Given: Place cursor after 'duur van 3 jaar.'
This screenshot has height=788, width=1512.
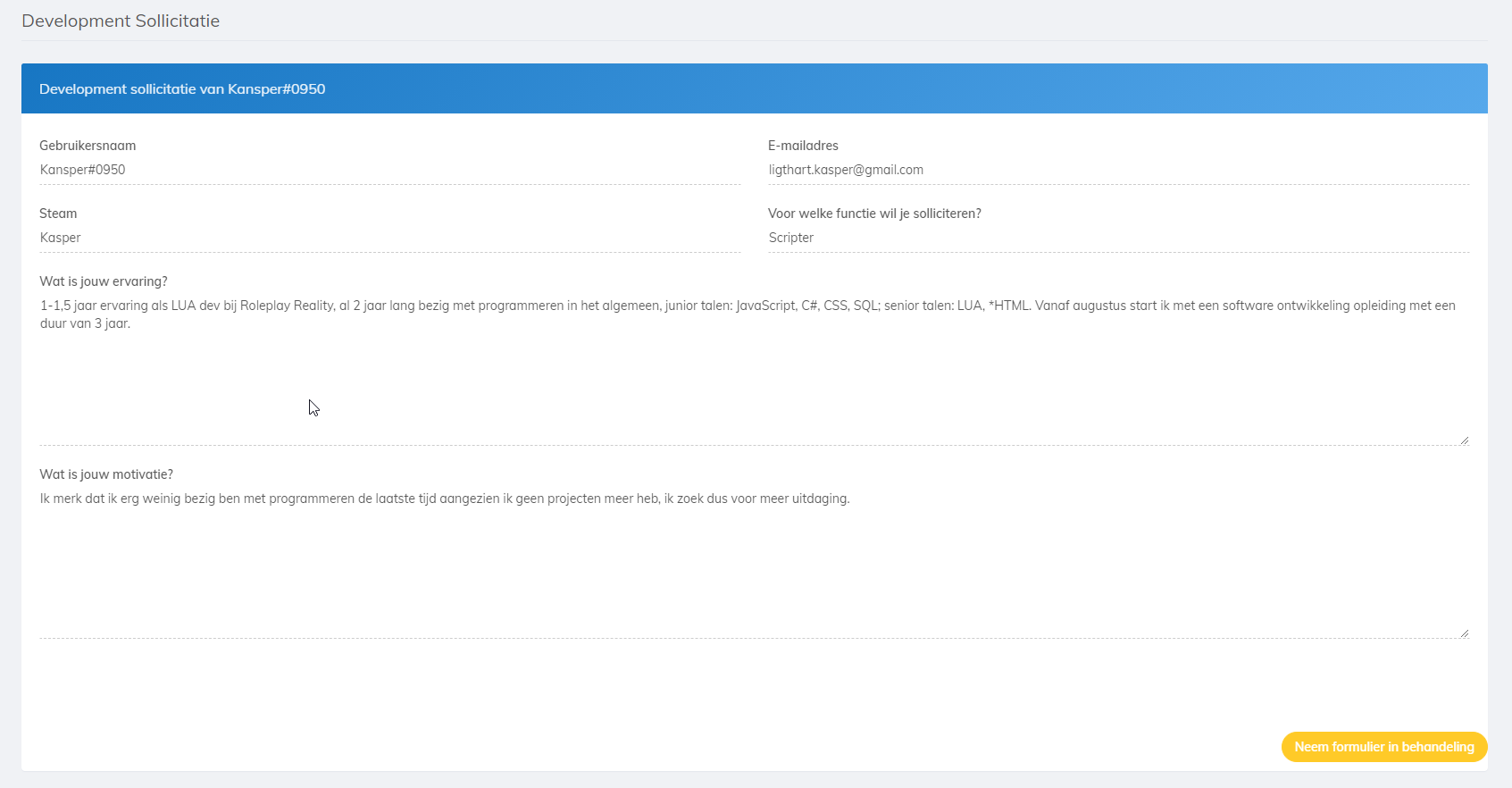Looking at the screenshot, I should 132,323.
